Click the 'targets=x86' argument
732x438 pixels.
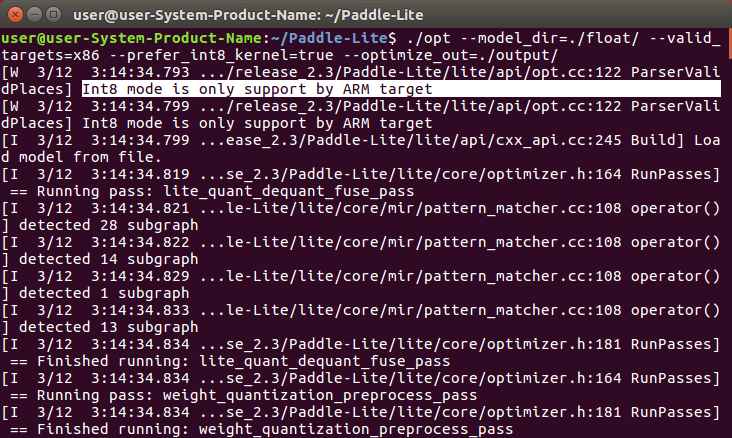(x=50, y=55)
